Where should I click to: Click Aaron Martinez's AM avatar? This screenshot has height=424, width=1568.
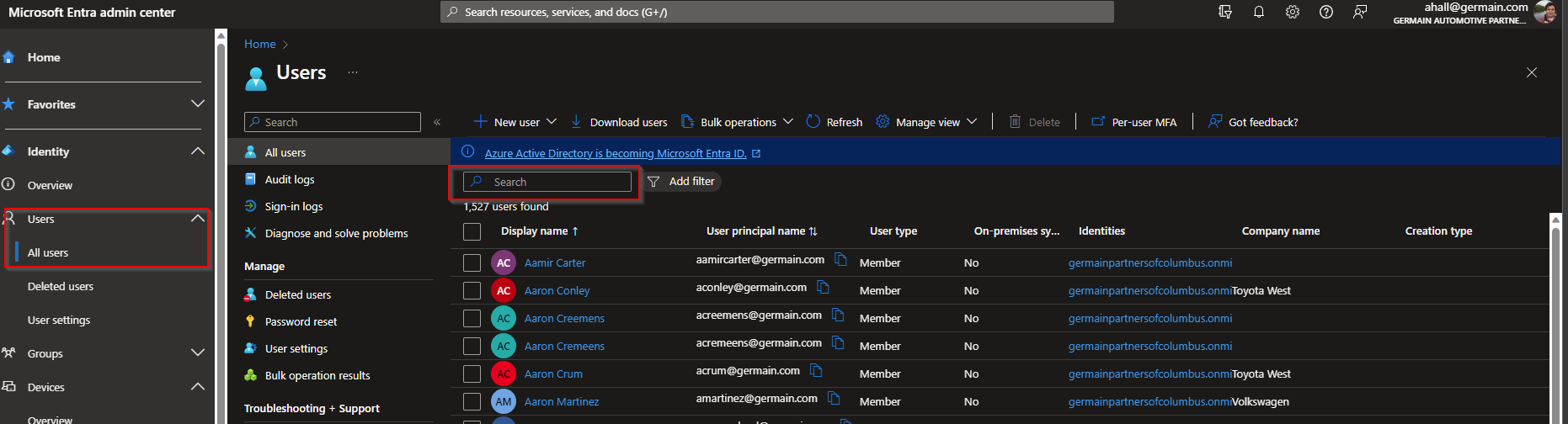tap(504, 401)
